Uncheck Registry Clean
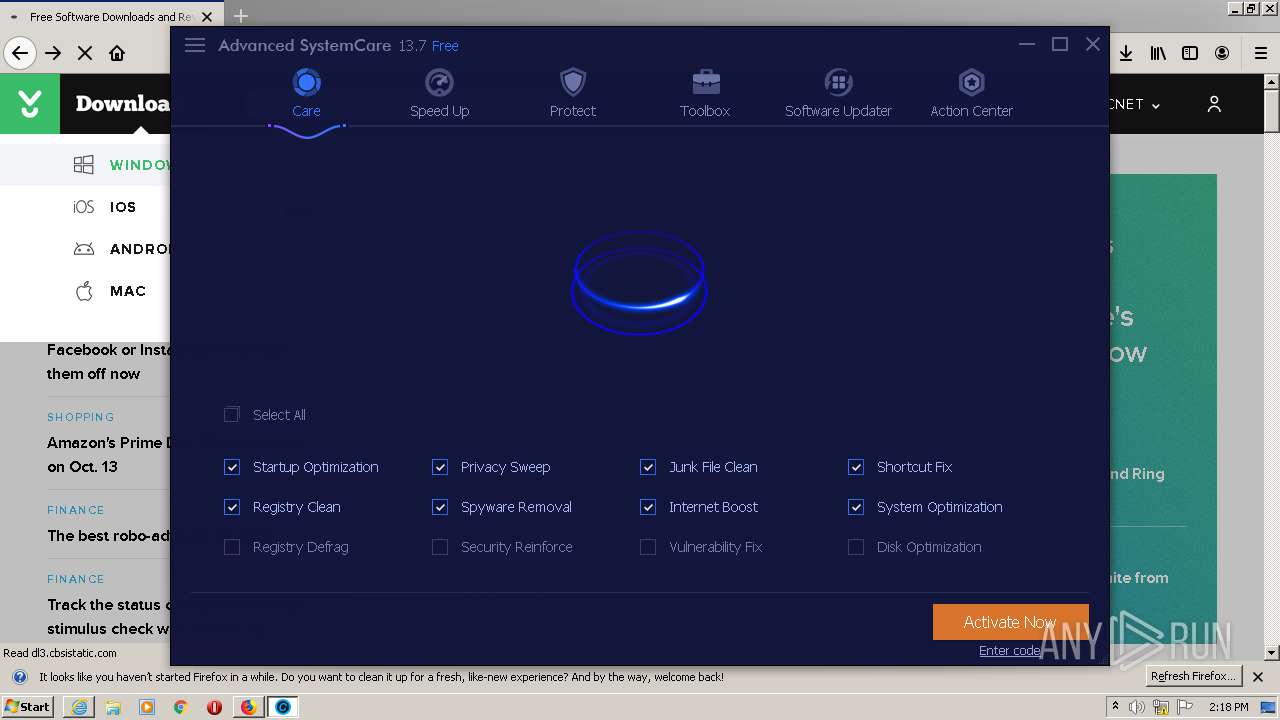This screenshot has height=720, width=1280. (232, 507)
